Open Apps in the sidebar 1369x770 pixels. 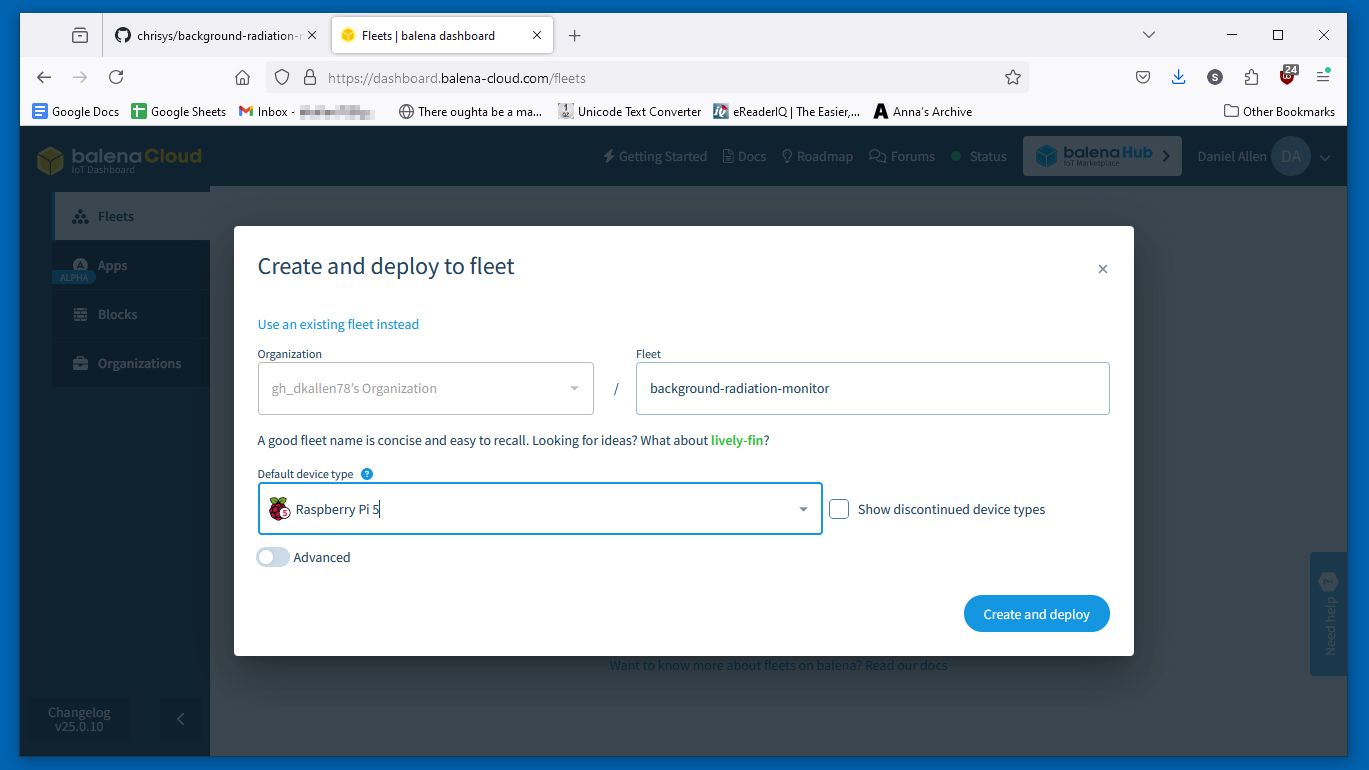[131, 265]
